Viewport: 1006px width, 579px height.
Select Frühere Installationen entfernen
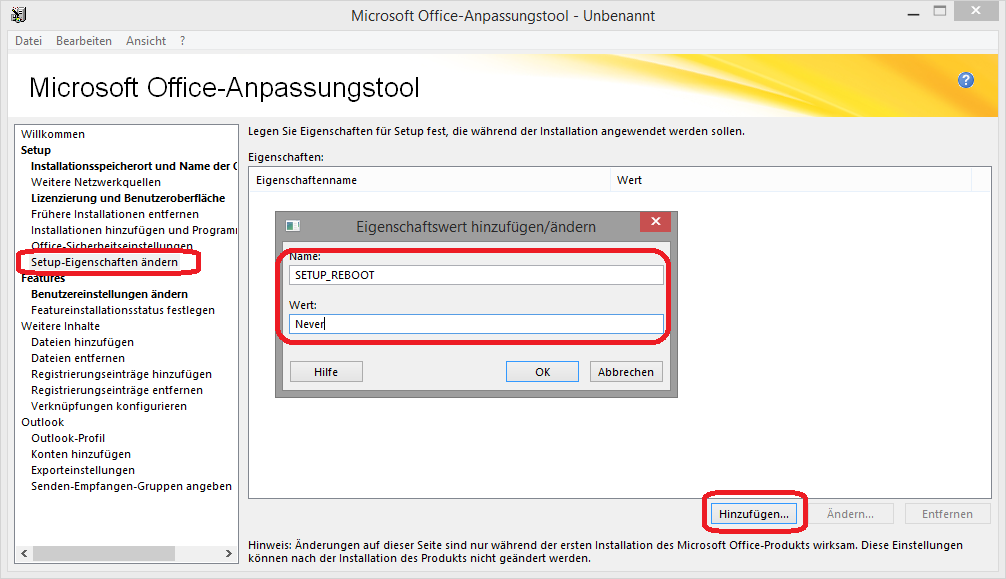(x=115, y=214)
